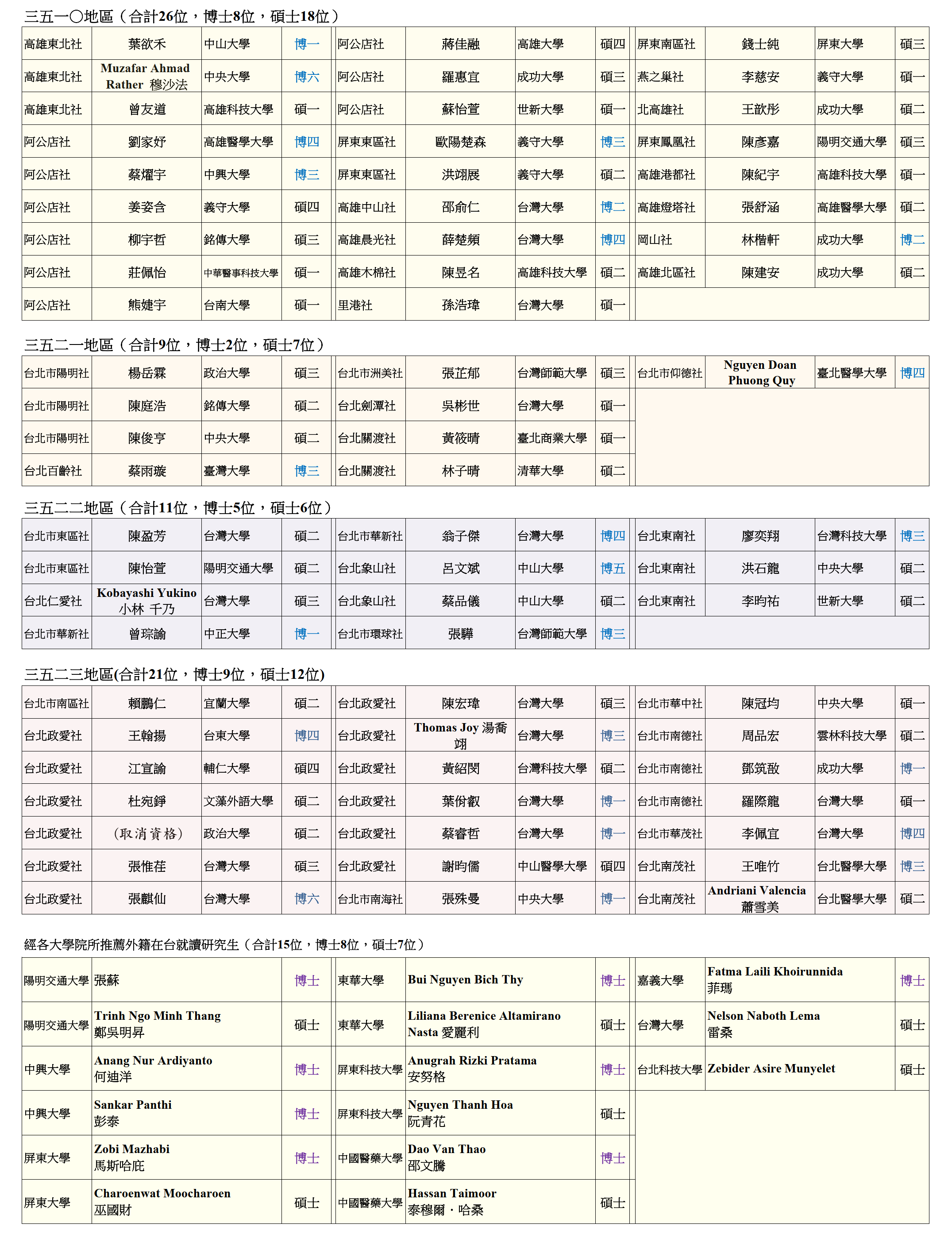Select the name "陳昱名"
Screen dimensions: 952x1258
[x=460, y=272]
